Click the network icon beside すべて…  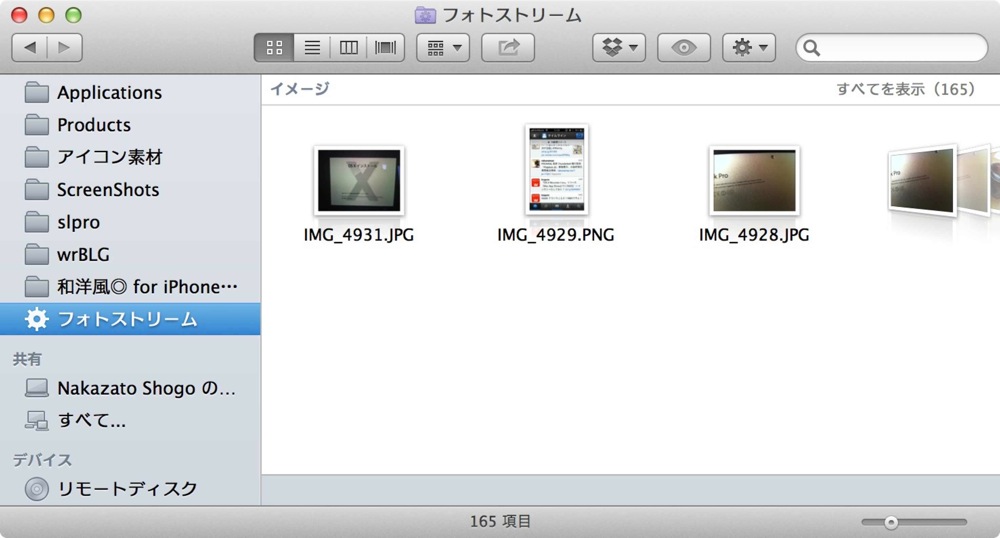pos(36,420)
